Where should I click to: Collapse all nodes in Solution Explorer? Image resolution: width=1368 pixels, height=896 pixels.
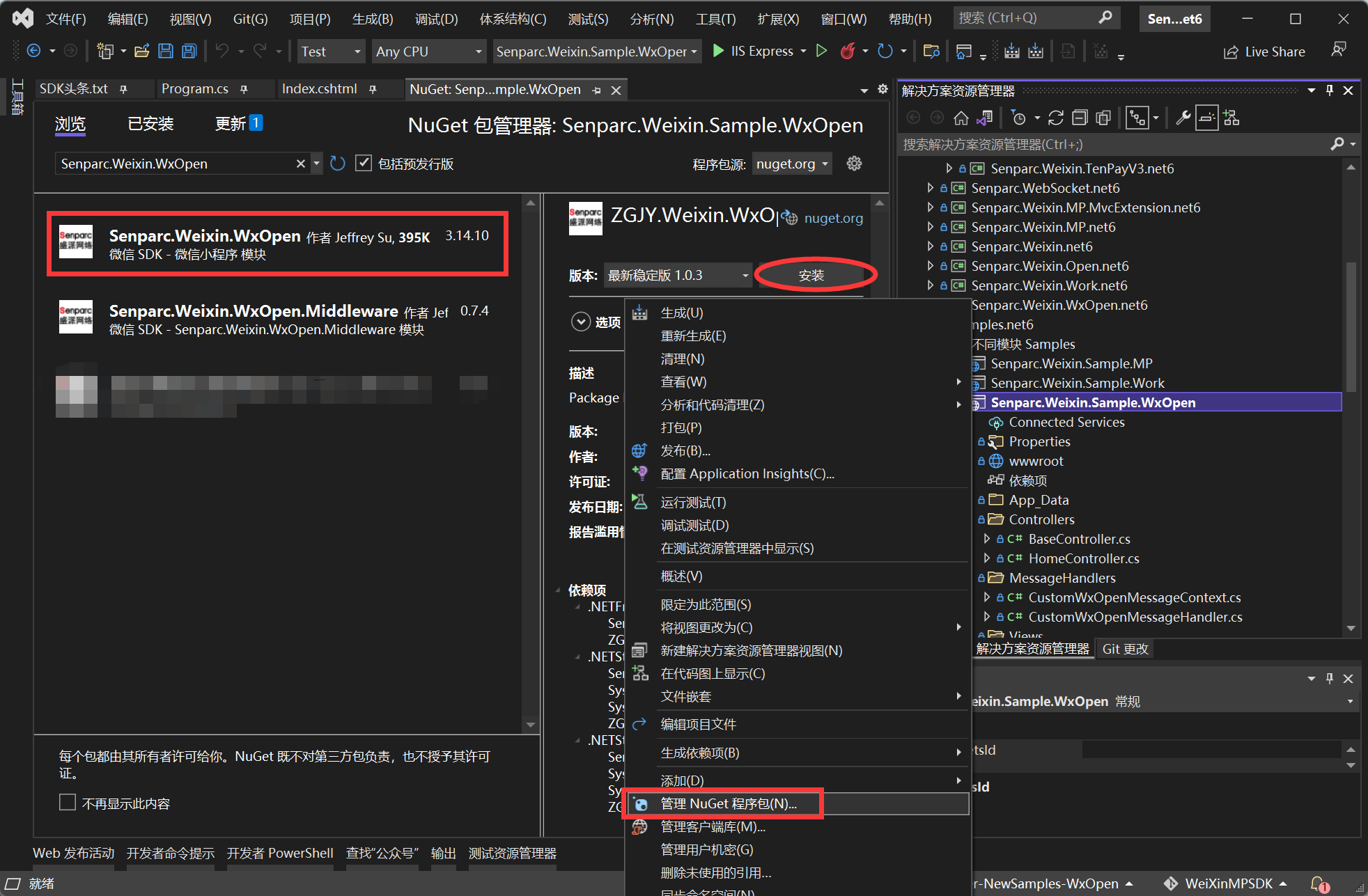click(1080, 117)
